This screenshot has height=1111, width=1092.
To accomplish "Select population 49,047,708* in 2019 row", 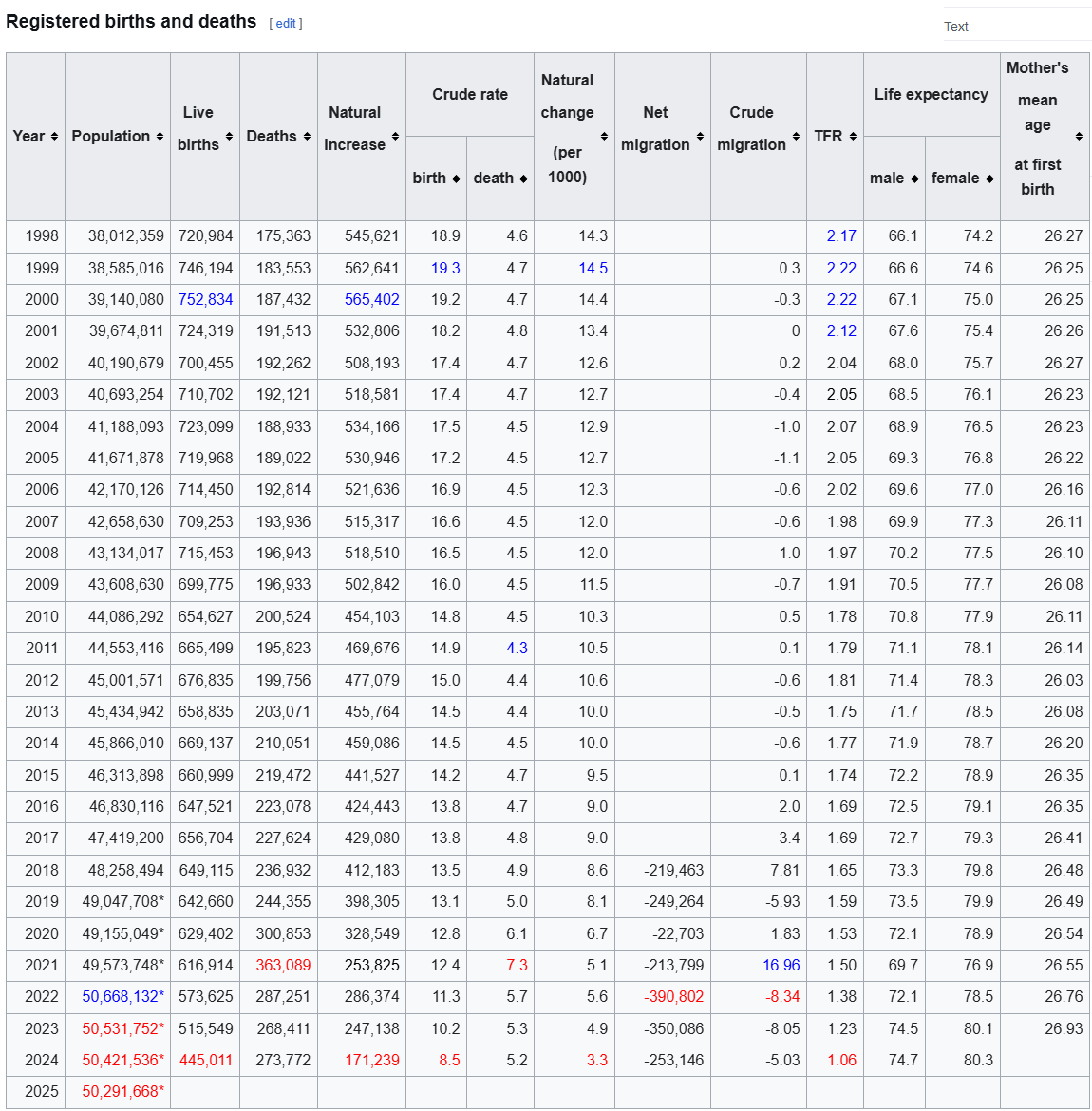I will (x=123, y=901).
